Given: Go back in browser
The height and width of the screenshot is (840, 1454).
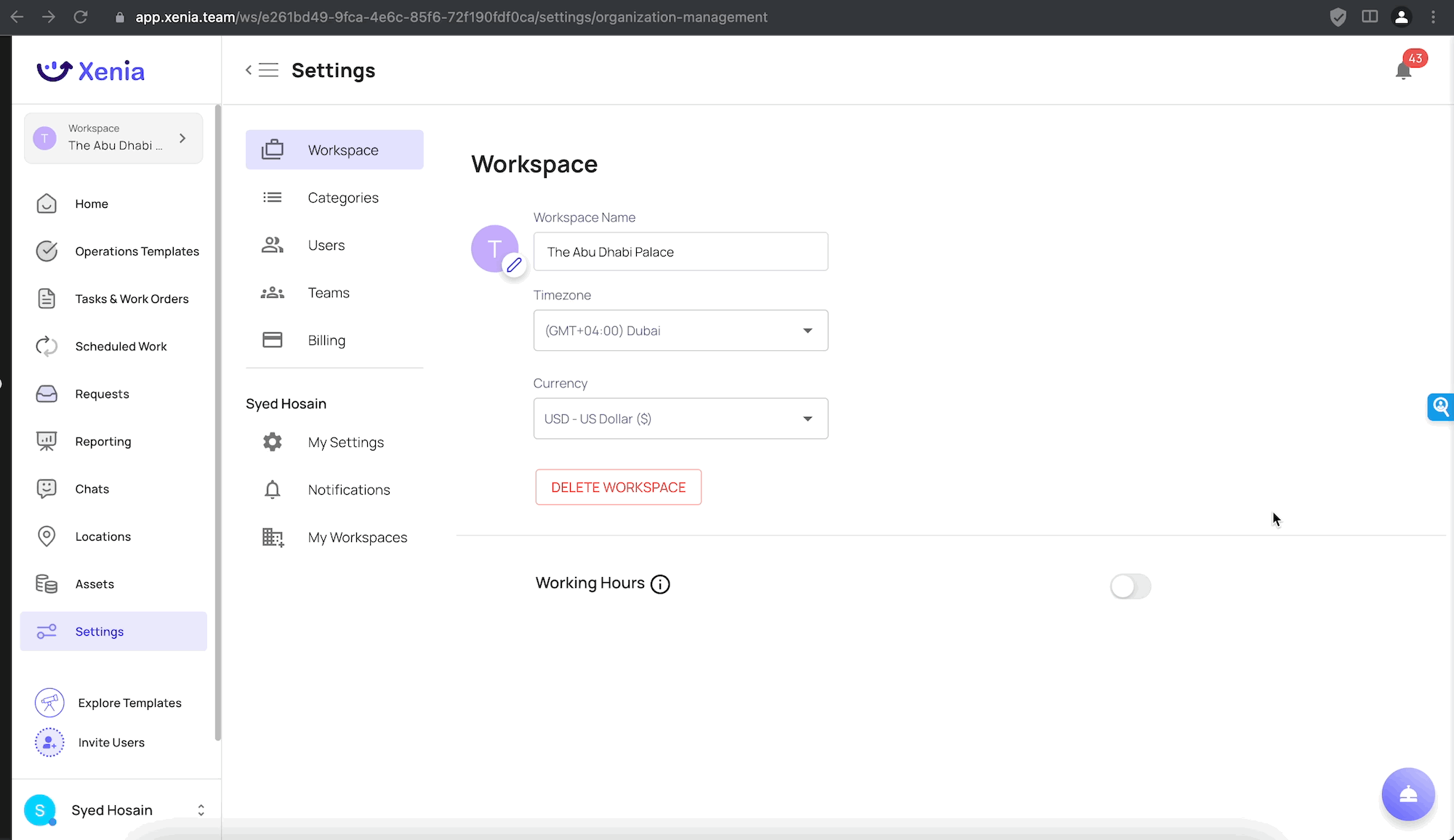Looking at the screenshot, I should 17,17.
